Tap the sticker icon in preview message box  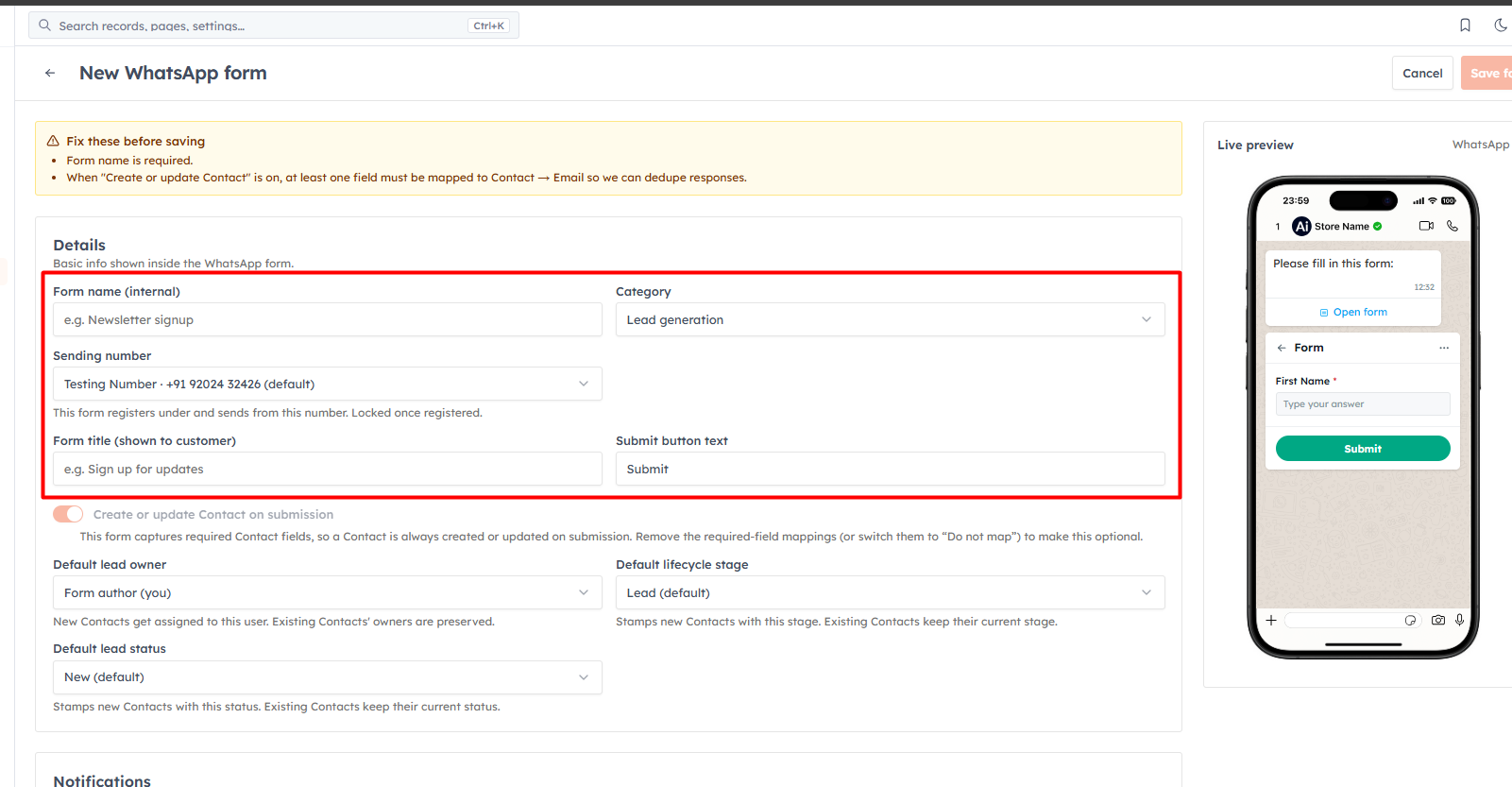click(x=1410, y=620)
